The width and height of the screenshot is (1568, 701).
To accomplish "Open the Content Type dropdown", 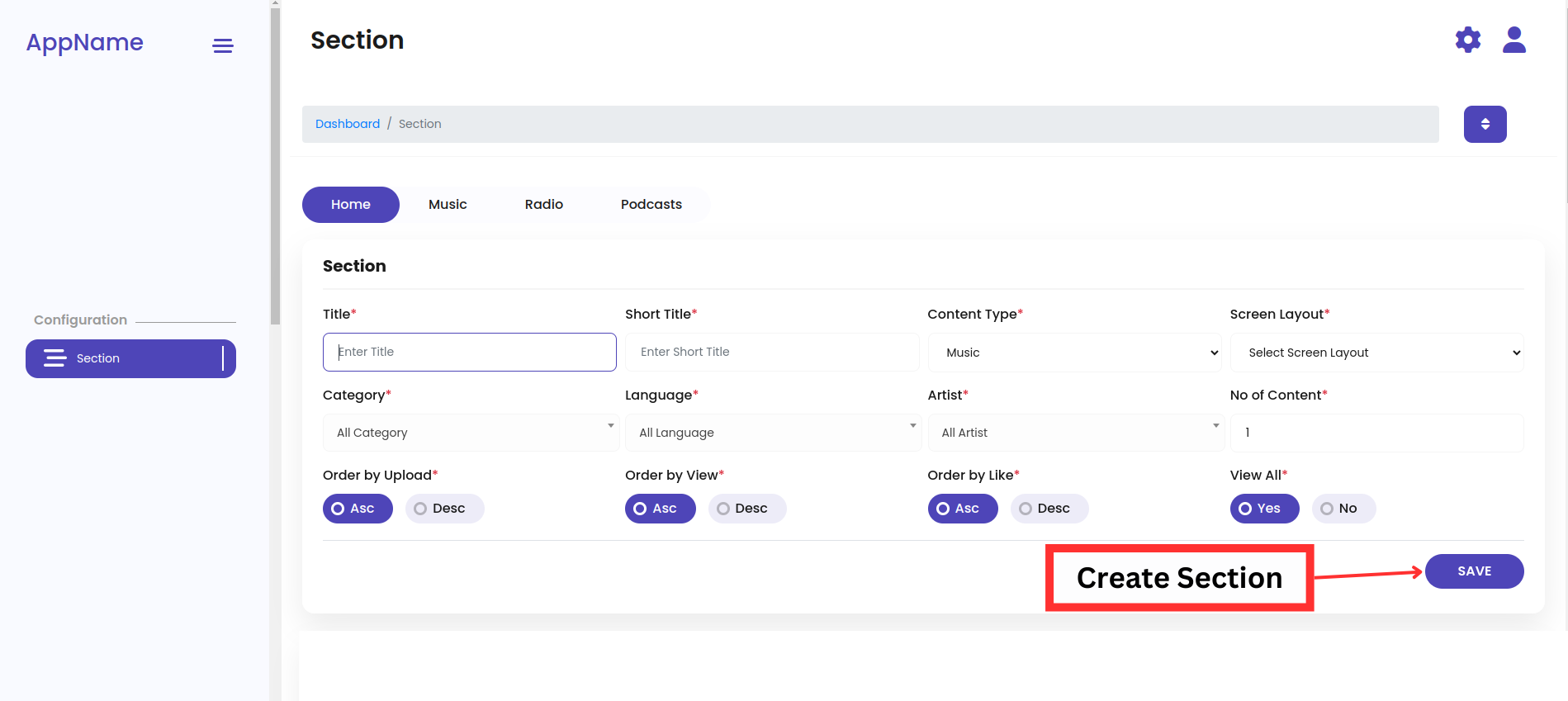I will click(x=1074, y=353).
